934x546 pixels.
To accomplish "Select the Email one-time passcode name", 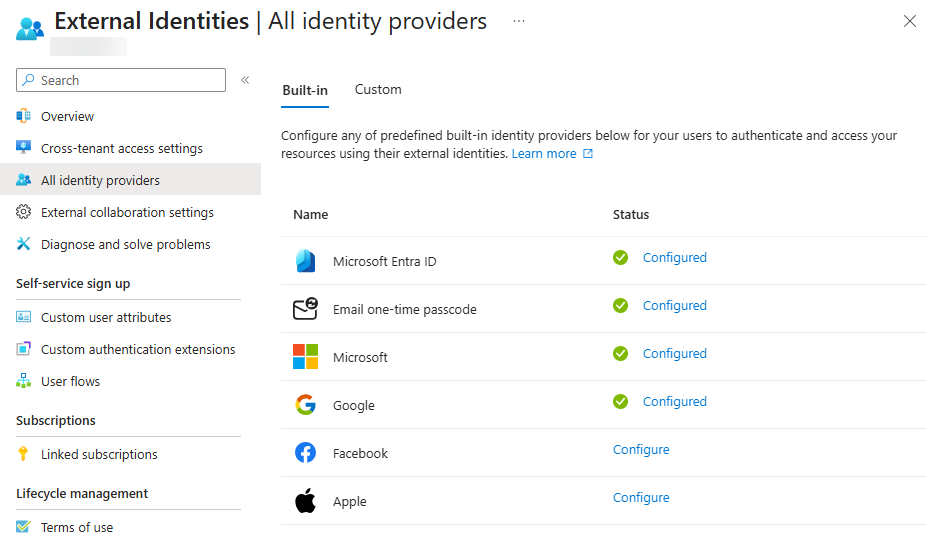I will point(404,310).
